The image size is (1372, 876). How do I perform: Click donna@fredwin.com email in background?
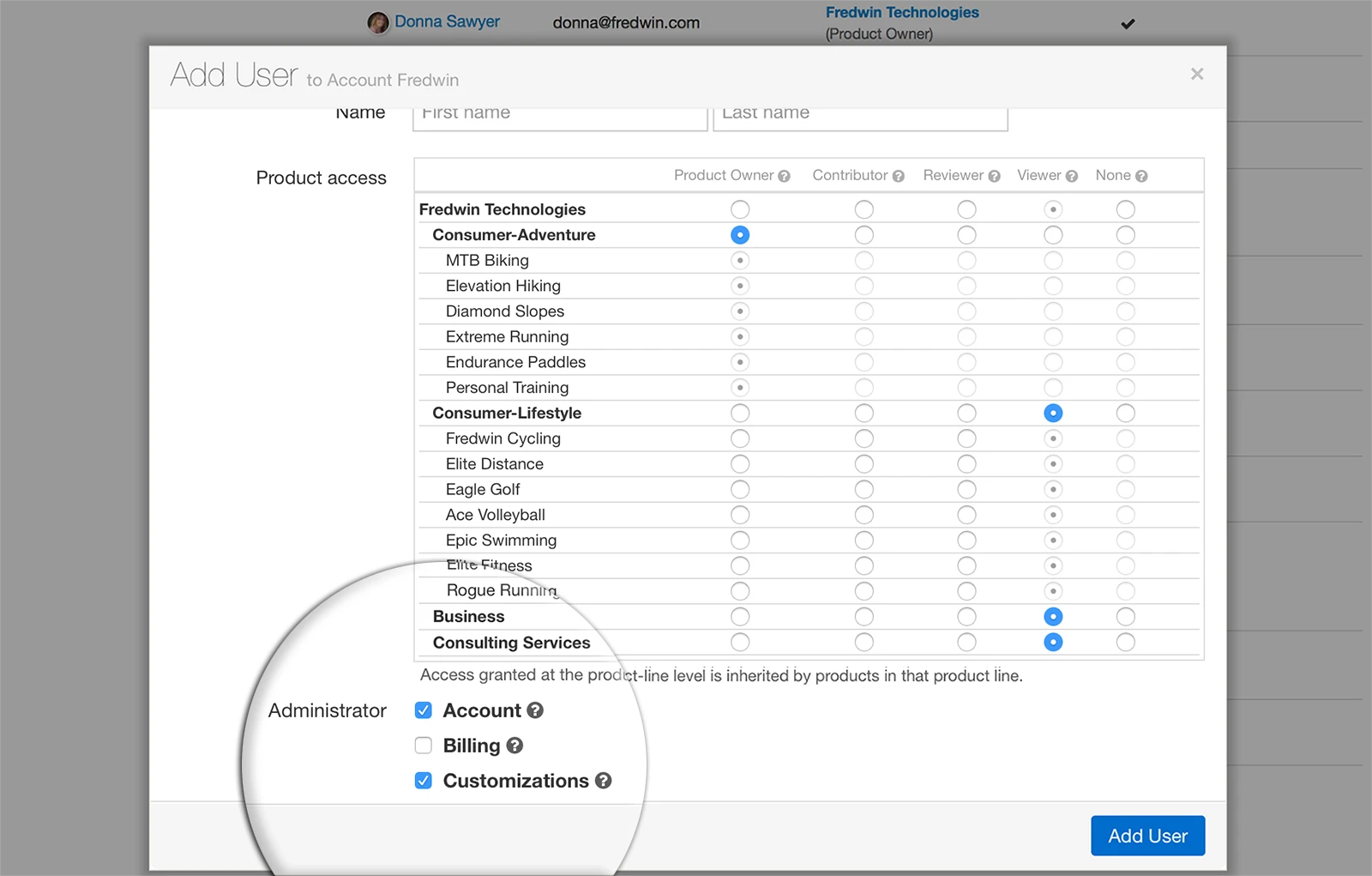(x=626, y=23)
